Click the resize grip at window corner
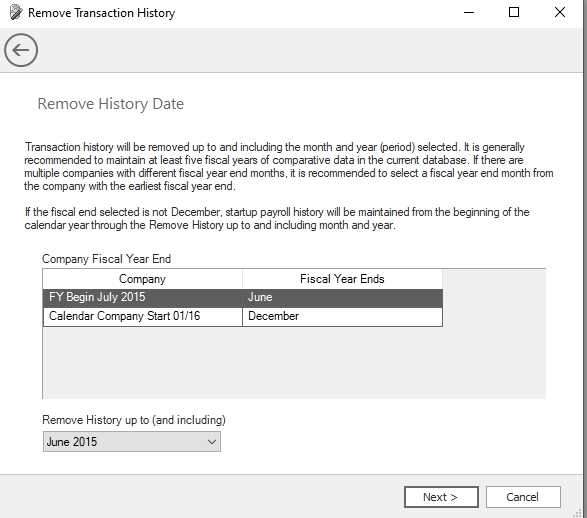Image resolution: width=587 pixels, height=518 pixels. [578, 513]
